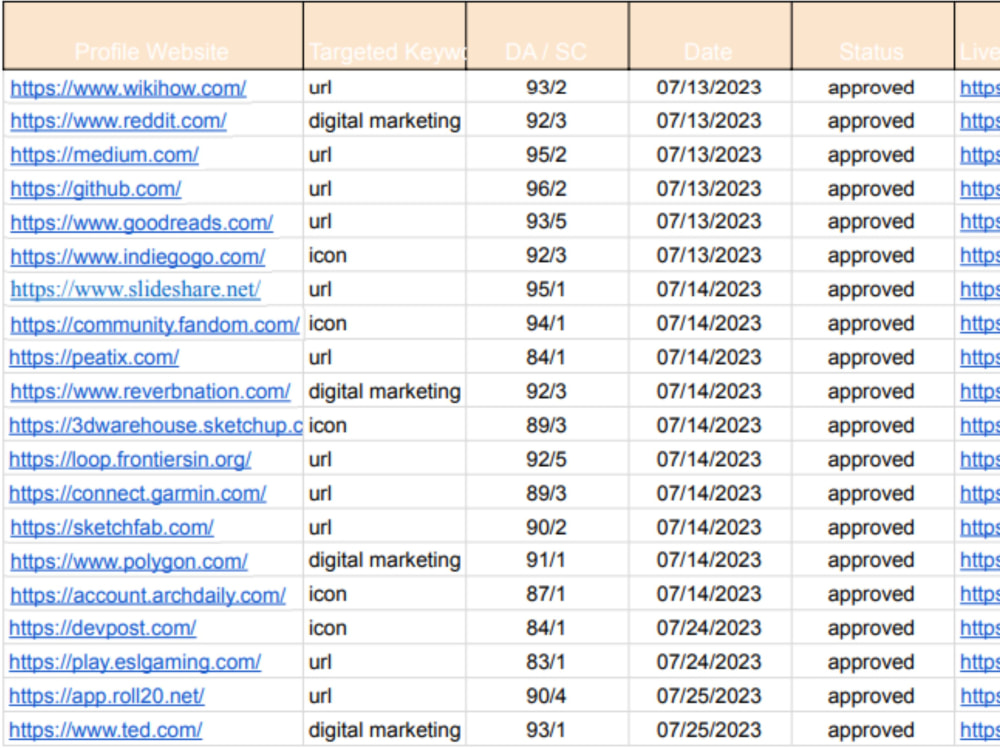Open the reverbnation.com link

coord(151,392)
